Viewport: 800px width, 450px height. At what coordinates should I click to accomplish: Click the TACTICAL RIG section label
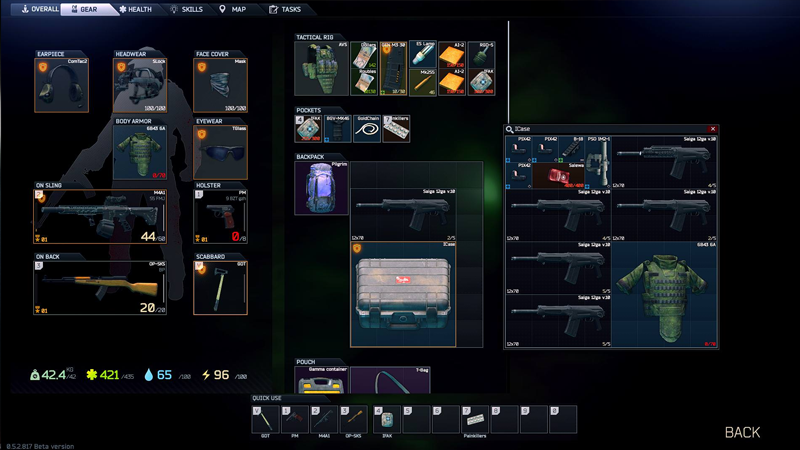click(315, 37)
